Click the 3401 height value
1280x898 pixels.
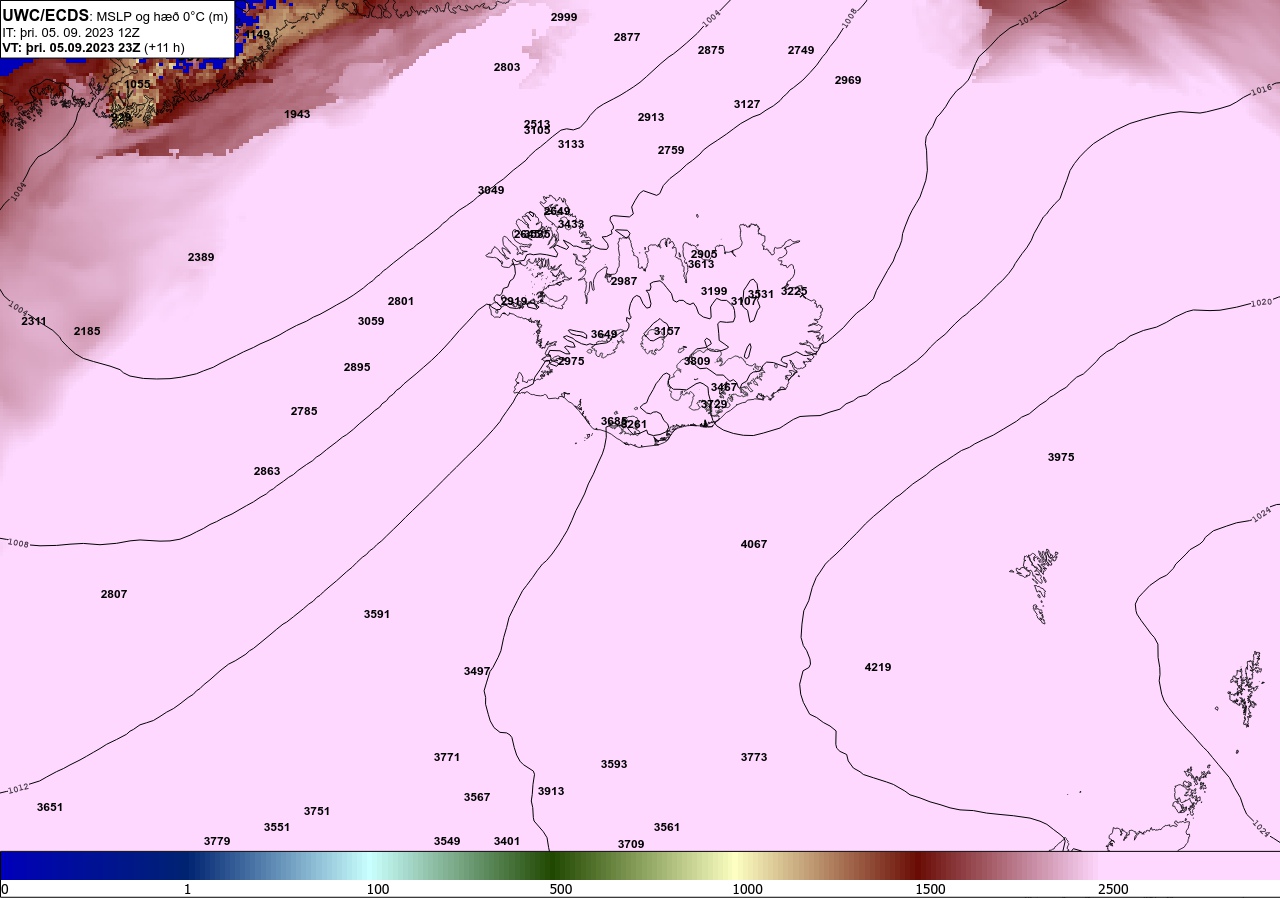click(507, 841)
